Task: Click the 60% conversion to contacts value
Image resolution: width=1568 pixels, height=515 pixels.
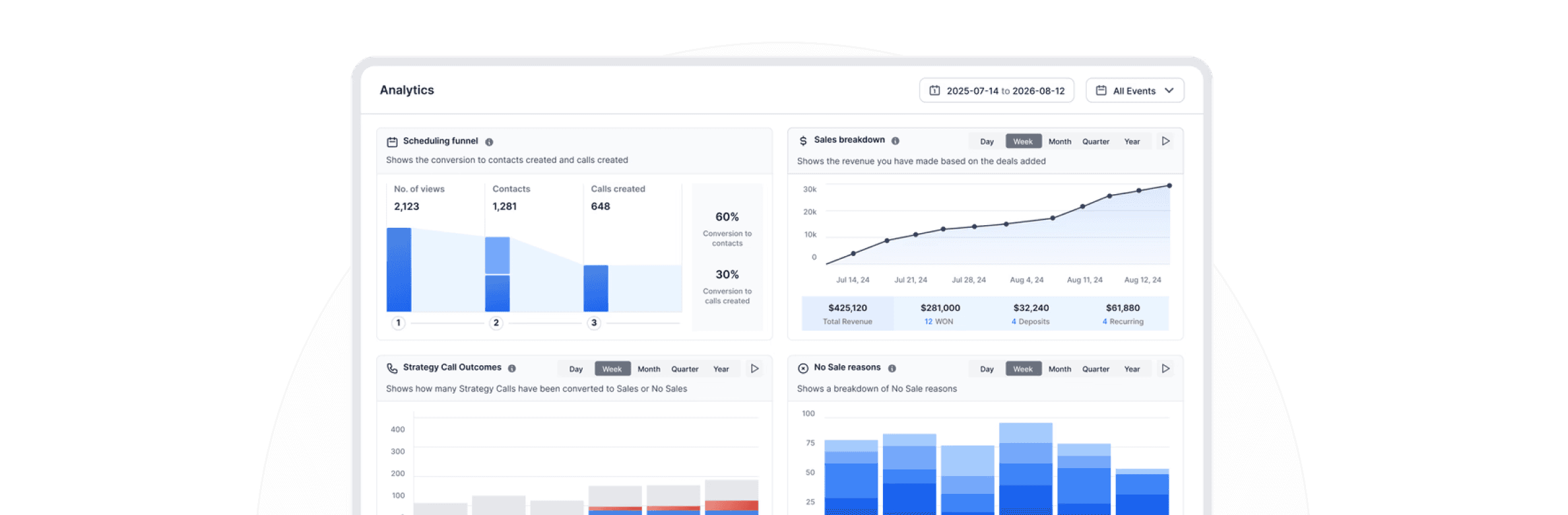Action: [x=727, y=217]
